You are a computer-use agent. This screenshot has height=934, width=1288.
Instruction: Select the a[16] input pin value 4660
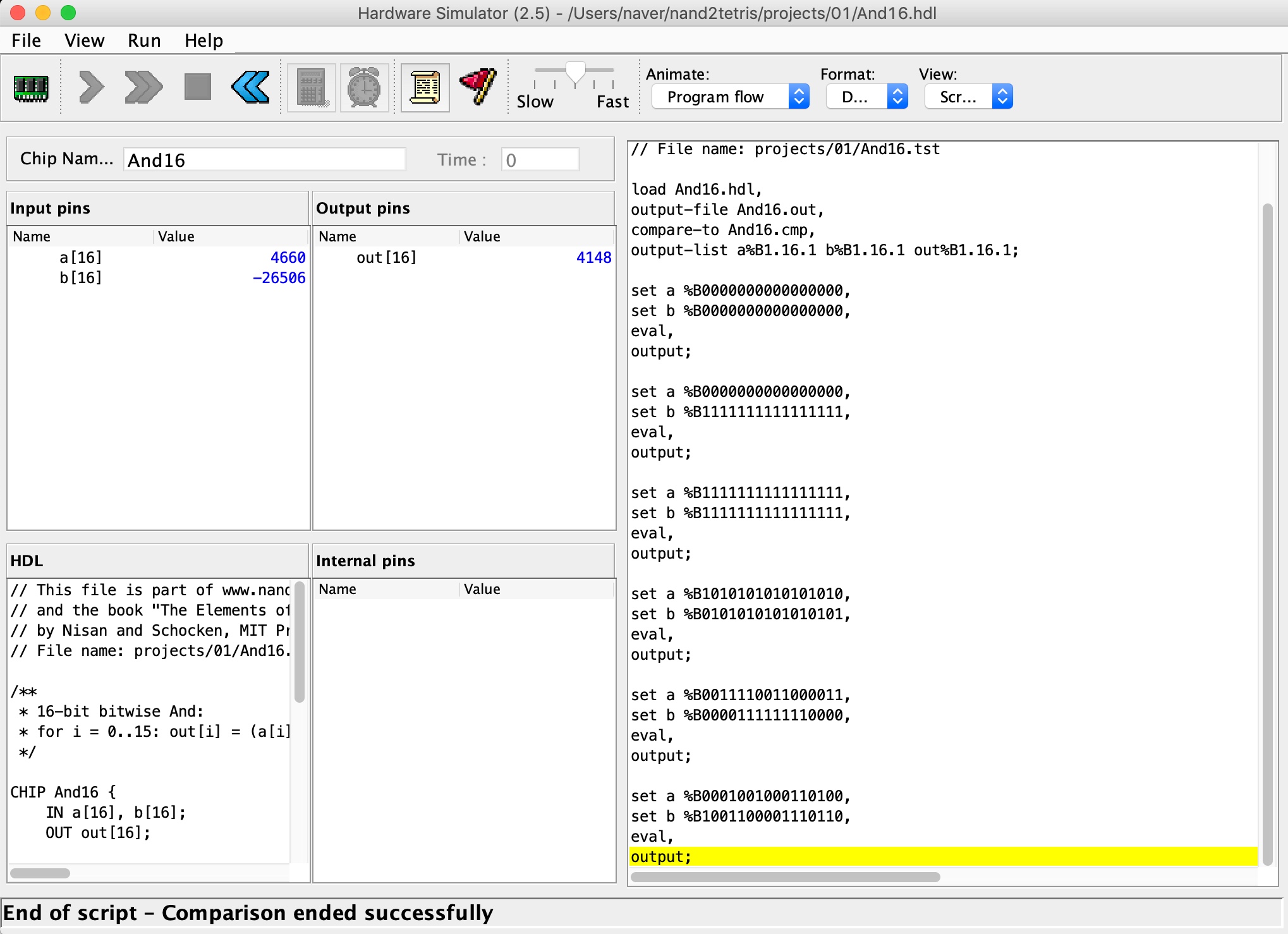tap(288, 258)
